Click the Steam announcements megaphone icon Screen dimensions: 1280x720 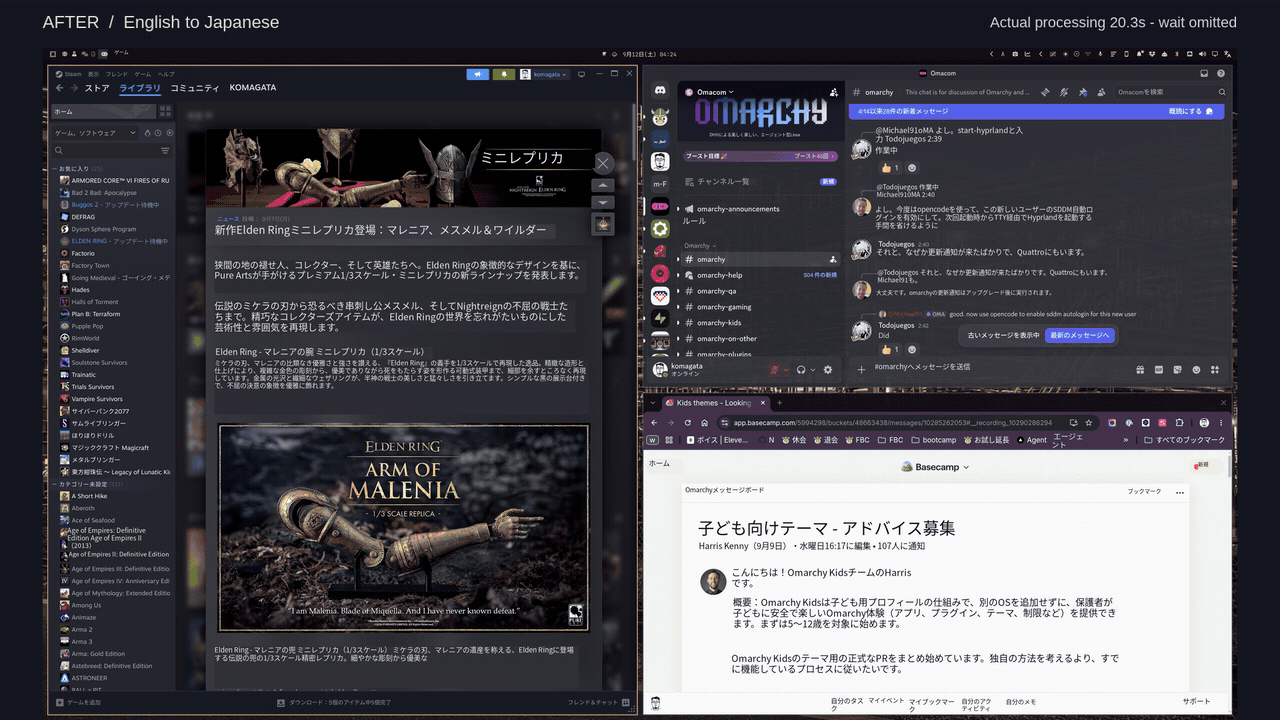click(x=477, y=74)
